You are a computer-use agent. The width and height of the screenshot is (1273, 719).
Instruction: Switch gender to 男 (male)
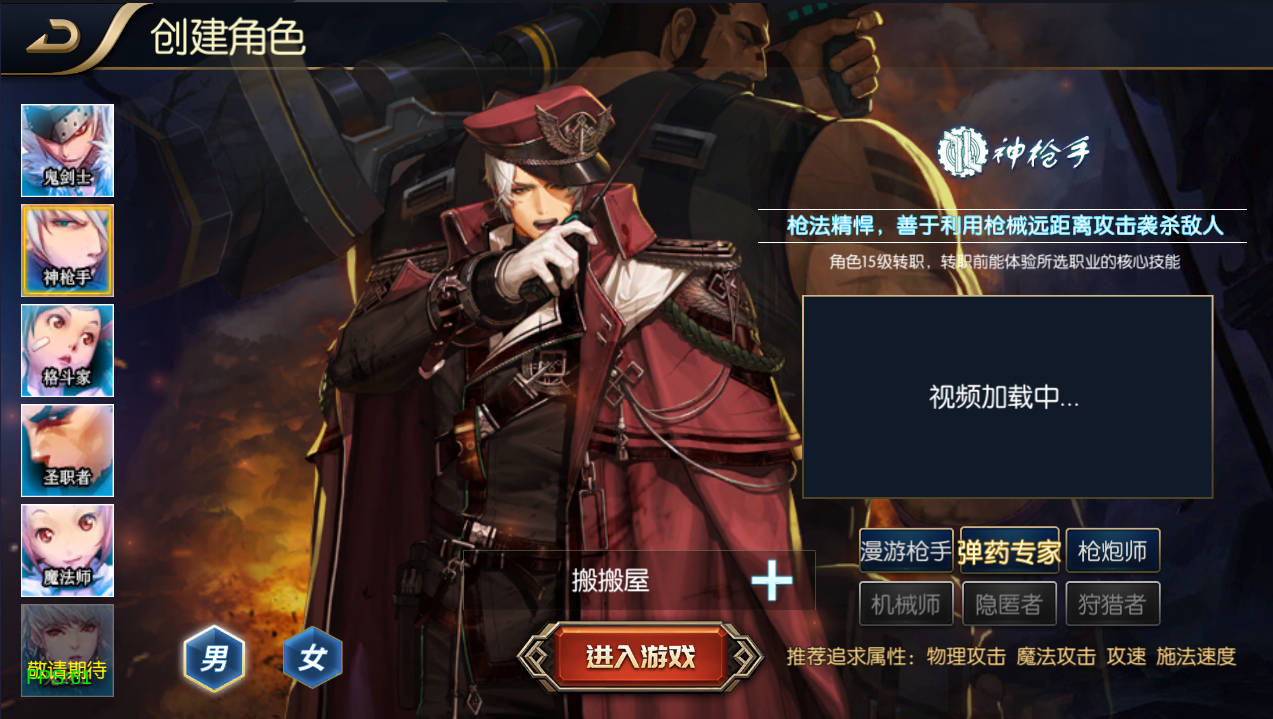[x=214, y=658]
